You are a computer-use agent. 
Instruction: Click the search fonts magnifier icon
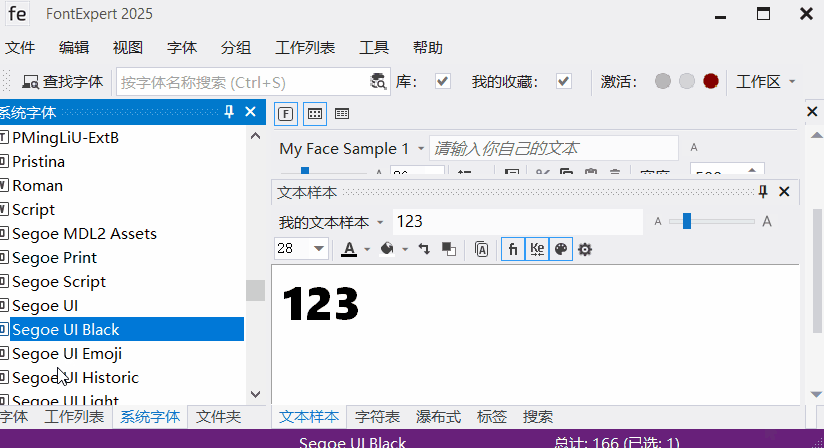pyautogui.click(x=378, y=82)
